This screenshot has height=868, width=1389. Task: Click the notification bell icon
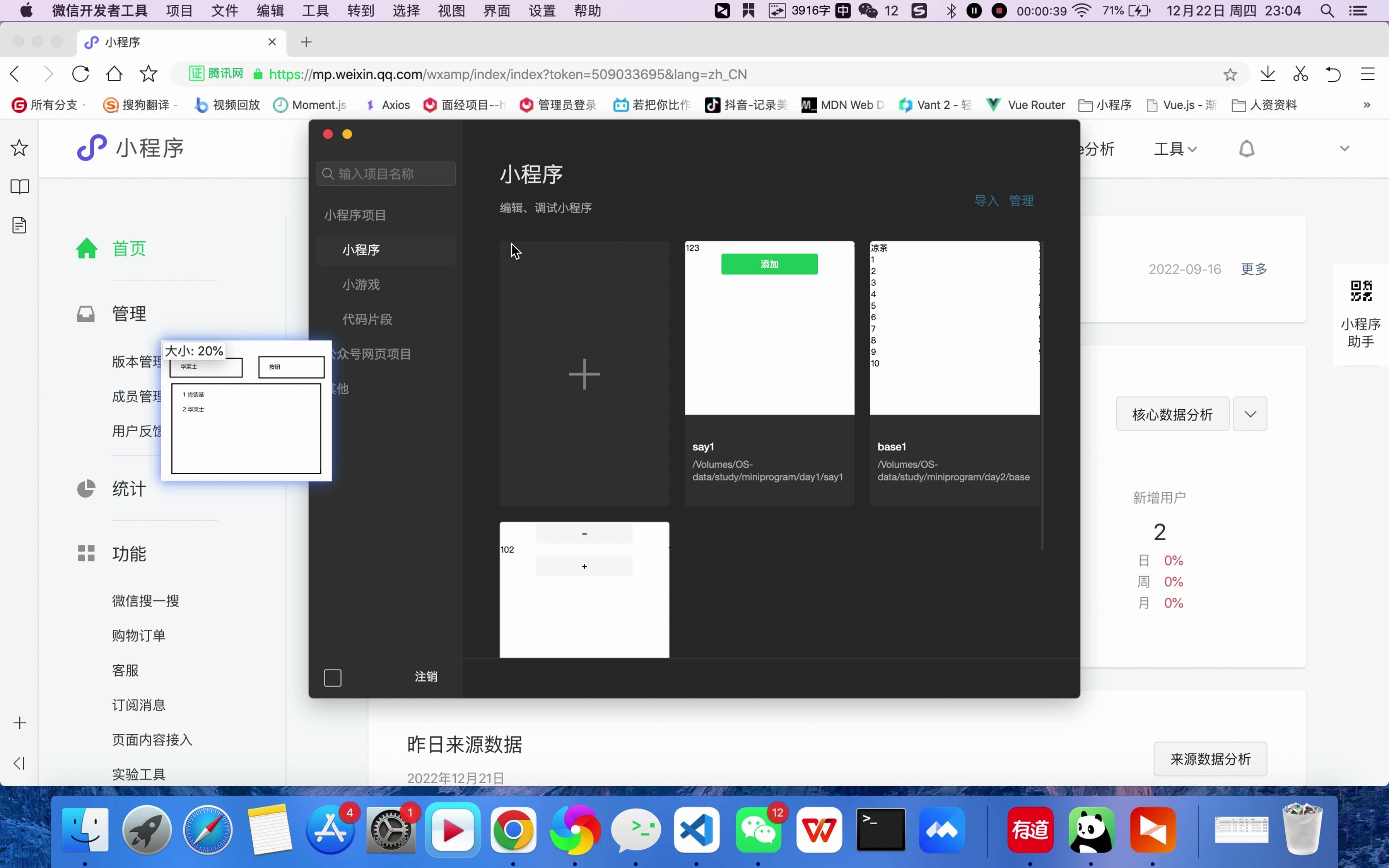point(1246,149)
